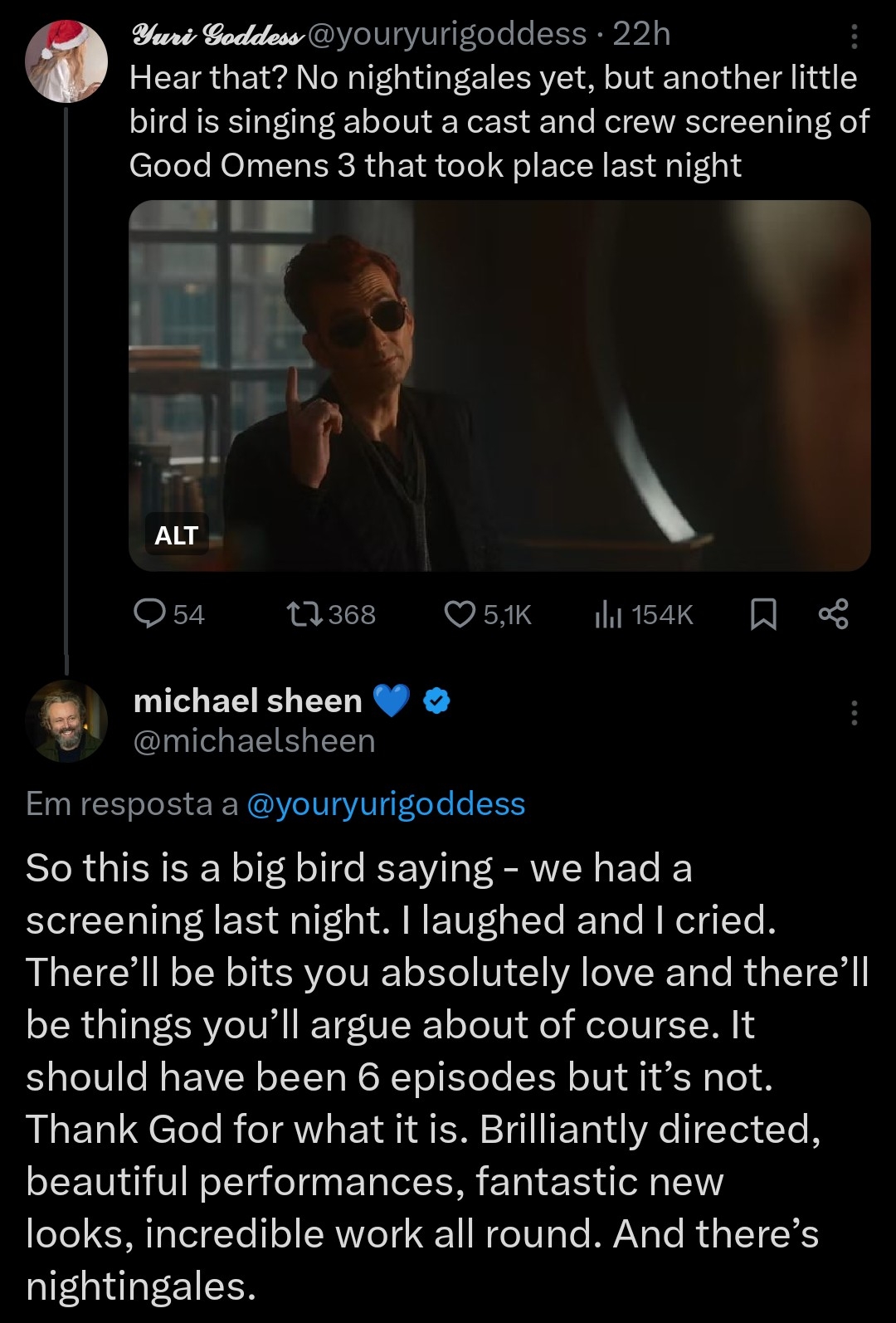Open the 22h timestamp of the tweet

coord(640,34)
